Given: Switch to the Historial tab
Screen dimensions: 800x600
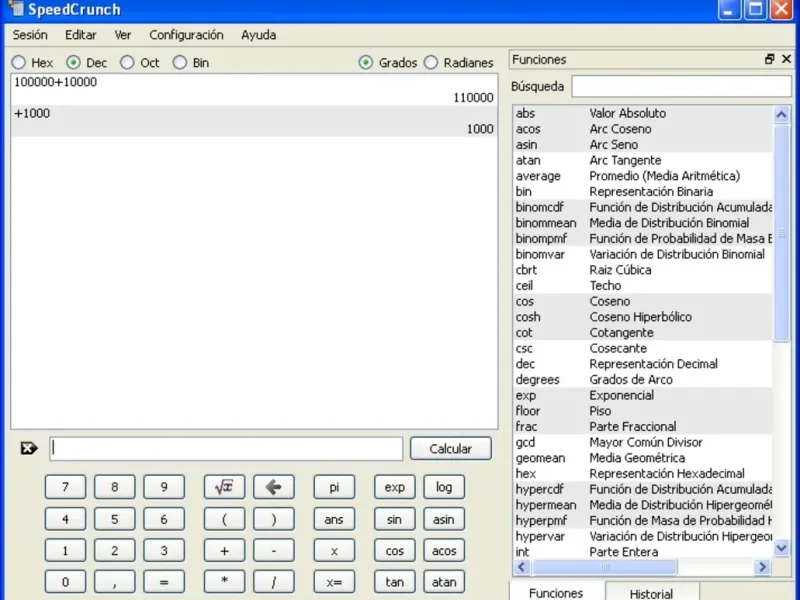Looking at the screenshot, I should (651, 593).
